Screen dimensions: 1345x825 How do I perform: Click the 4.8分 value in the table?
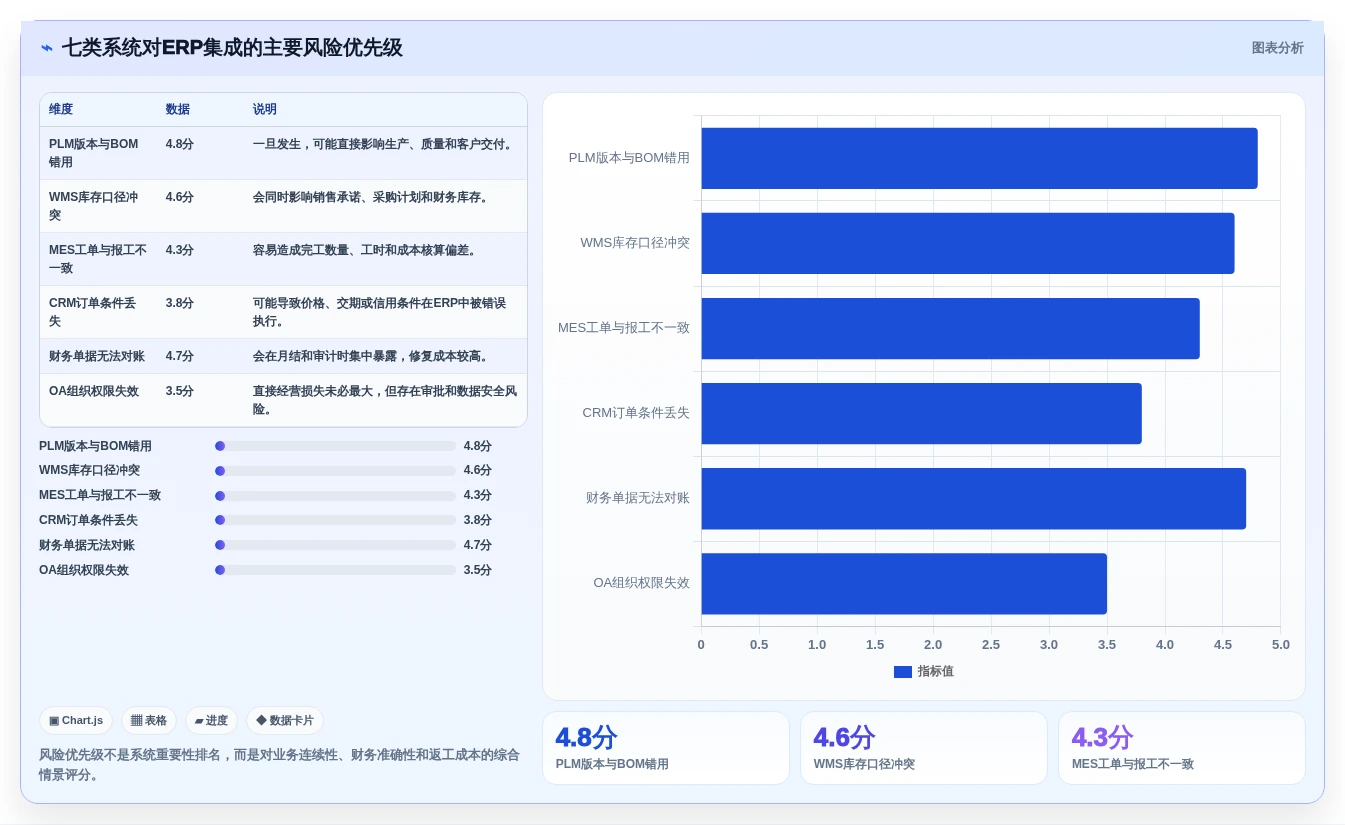click(x=180, y=144)
